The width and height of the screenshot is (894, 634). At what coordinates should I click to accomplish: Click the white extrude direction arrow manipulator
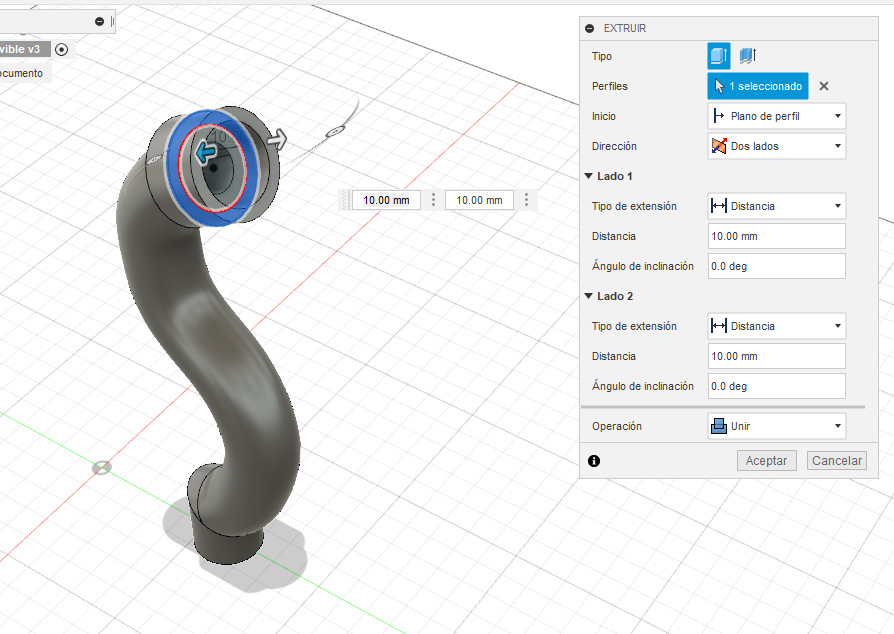click(277, 139)
